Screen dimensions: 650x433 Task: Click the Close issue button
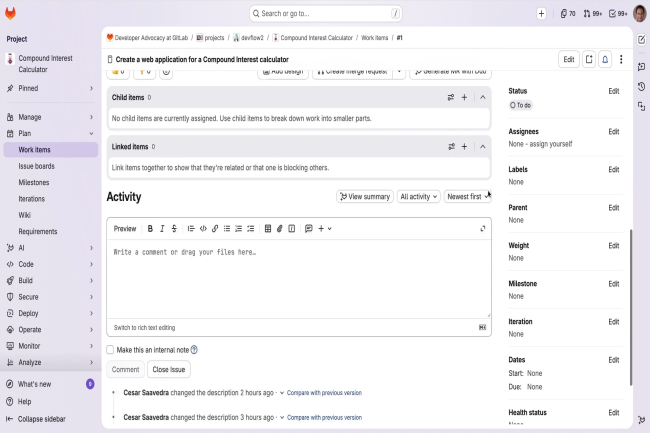point(169,370)
